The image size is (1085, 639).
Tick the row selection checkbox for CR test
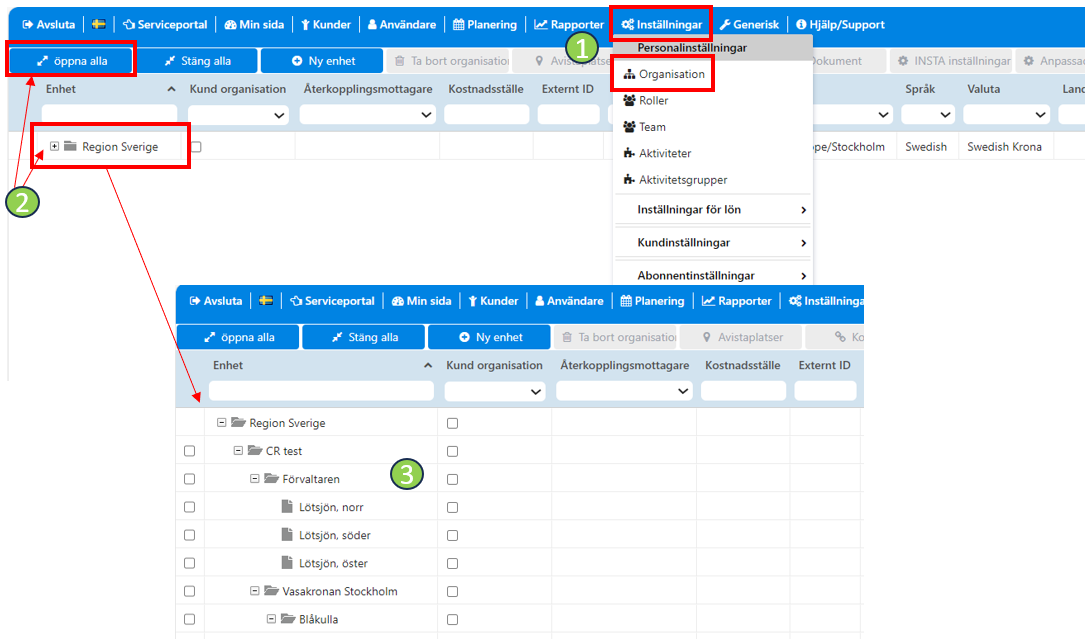(x=190, y=451)
